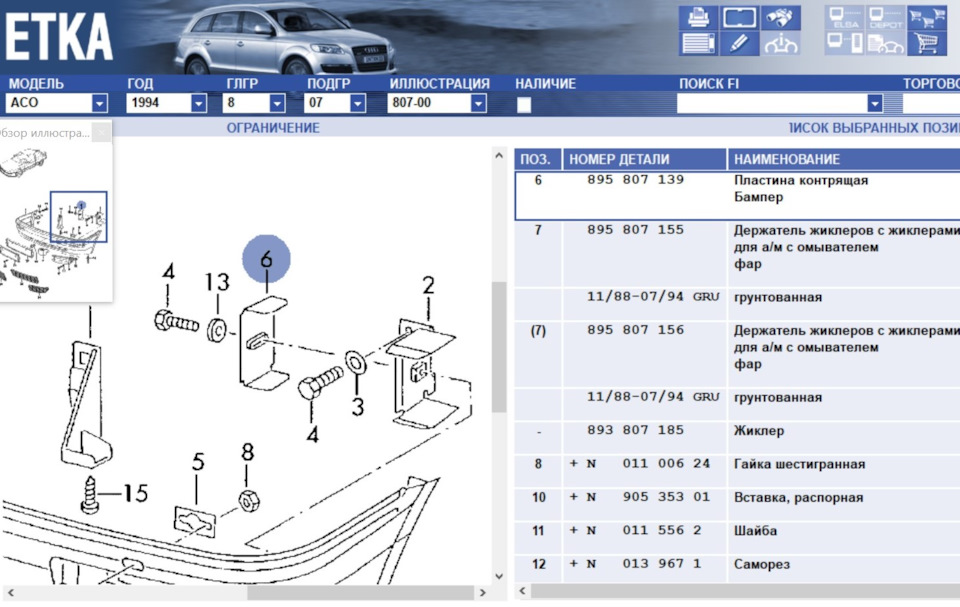960x607 pixels.
Task: Open vehicle info car icon
Action: point(781,43)
